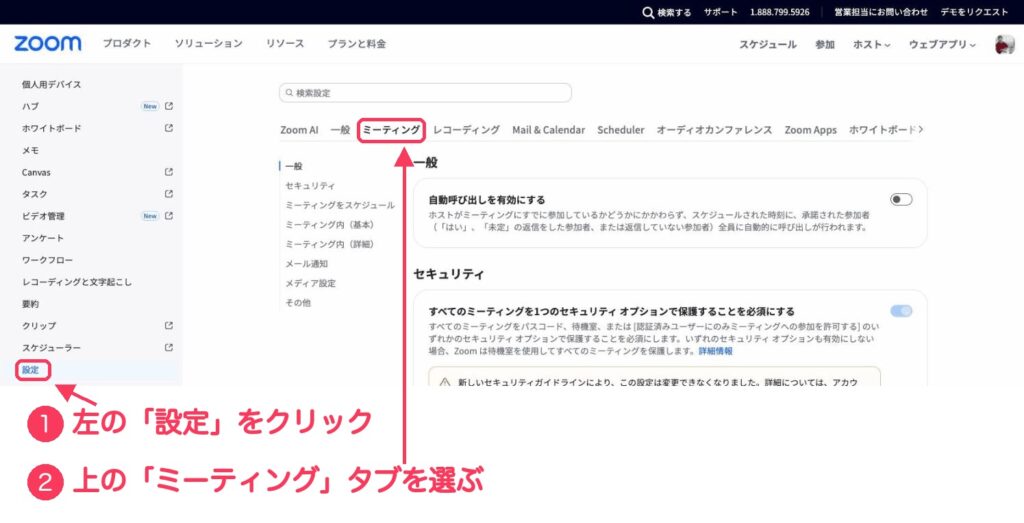Show more tabs with the right chevron
The height and width of the screenshot is (523, 1024).
tap(921, 129)
